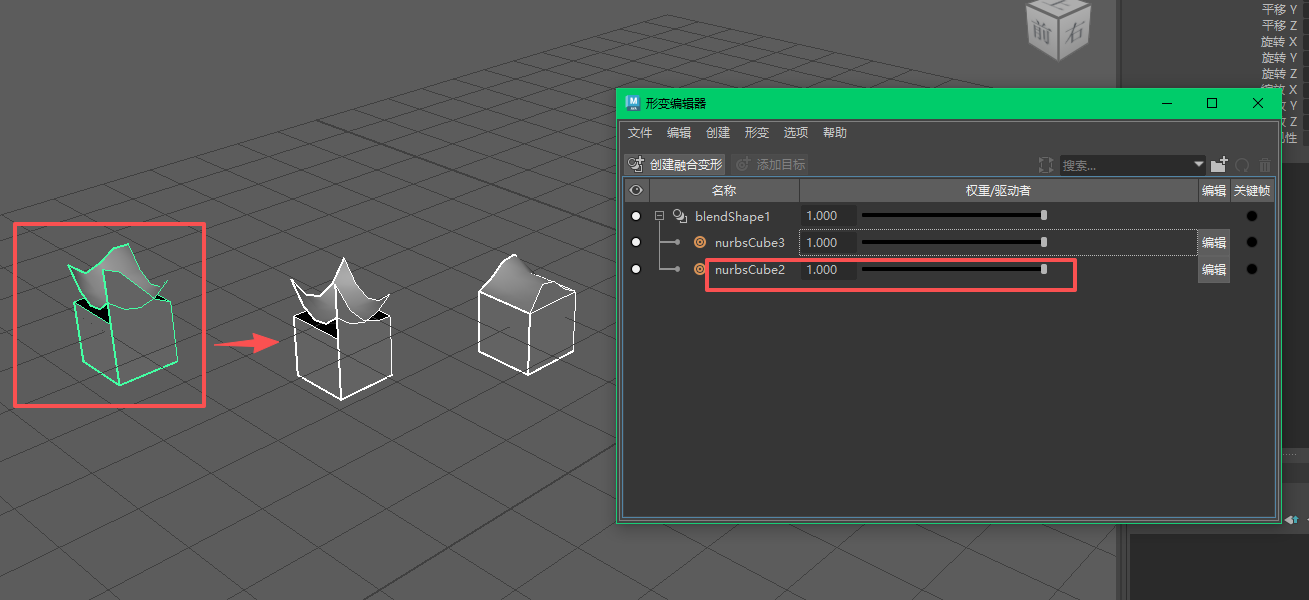Toggle visibility dot for nurbsCube3
This screenshot has height=600, width=1309.
tap(636, 242)
